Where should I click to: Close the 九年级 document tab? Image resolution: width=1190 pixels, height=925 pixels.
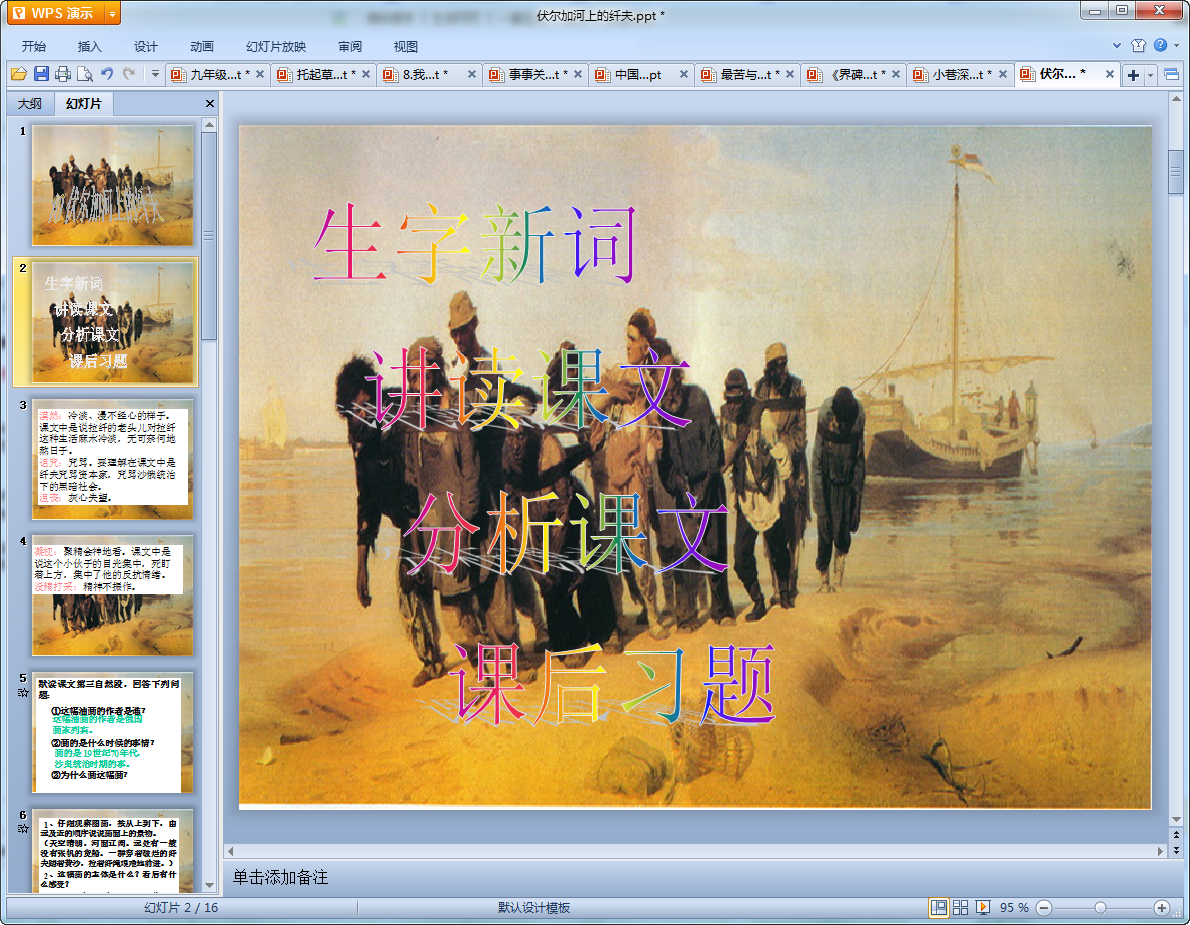[260, 74]
